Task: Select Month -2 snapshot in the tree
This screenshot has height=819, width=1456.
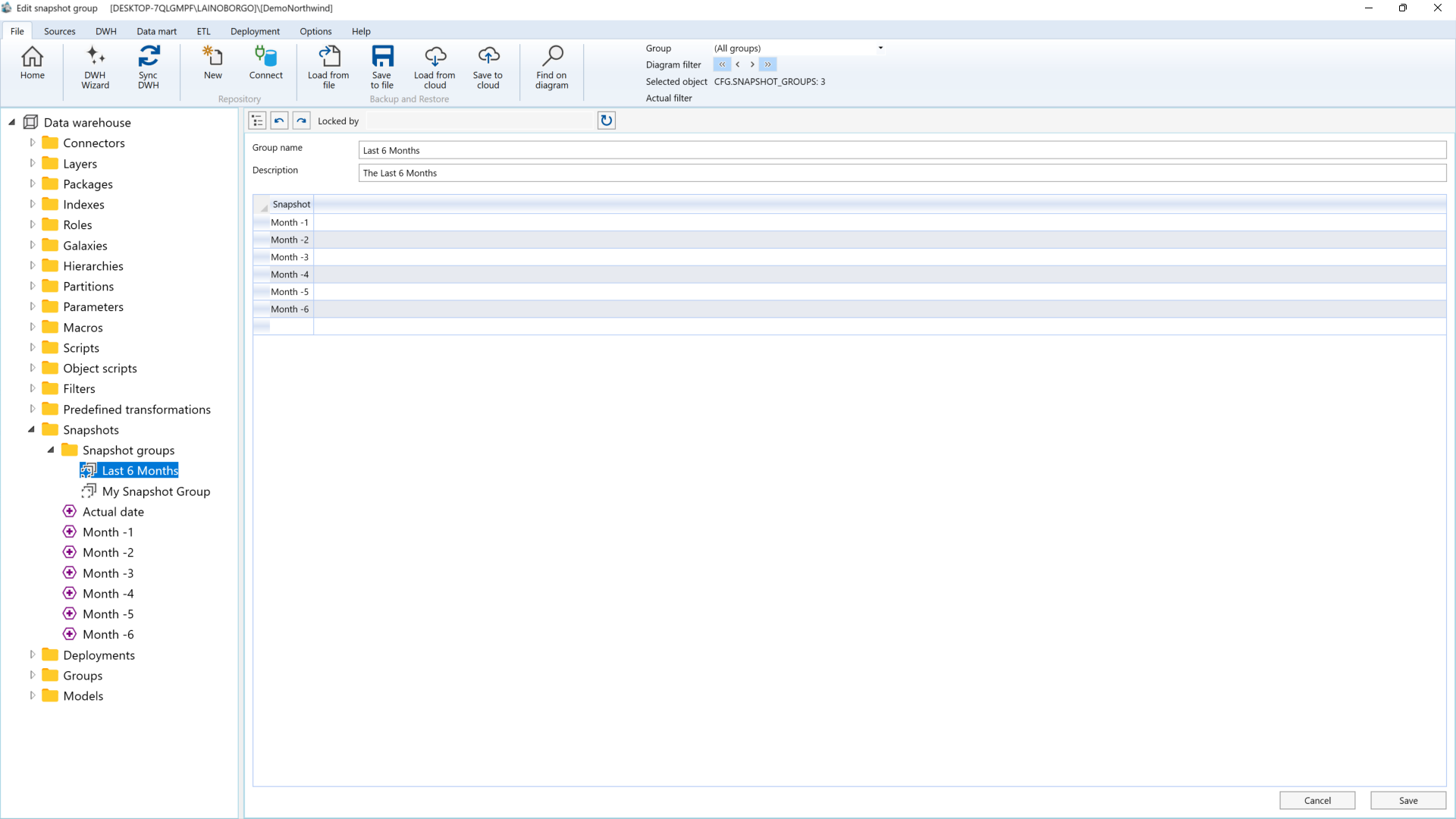Action: point(108,553)
